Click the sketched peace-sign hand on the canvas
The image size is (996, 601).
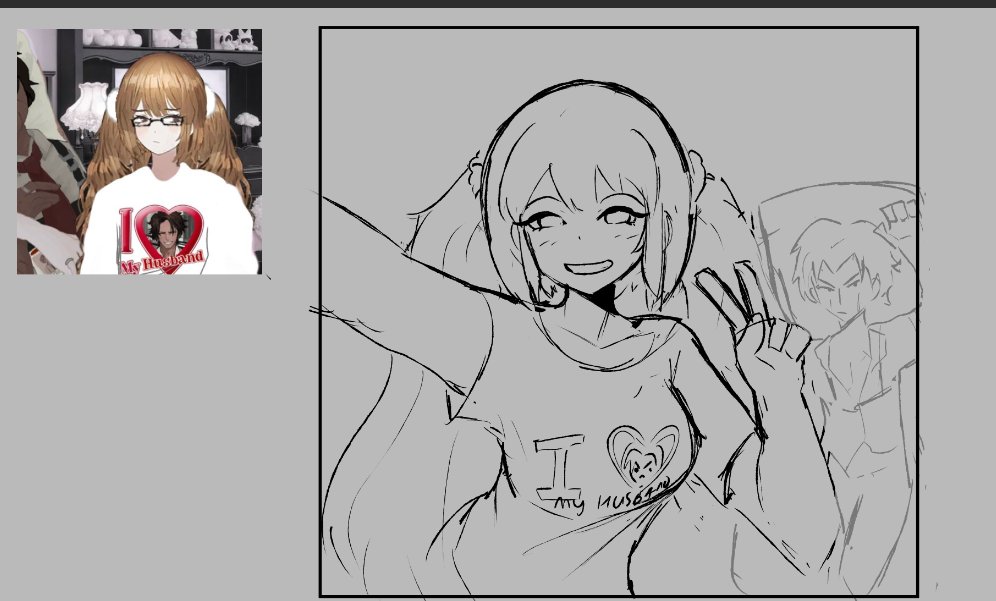[753, 324]
